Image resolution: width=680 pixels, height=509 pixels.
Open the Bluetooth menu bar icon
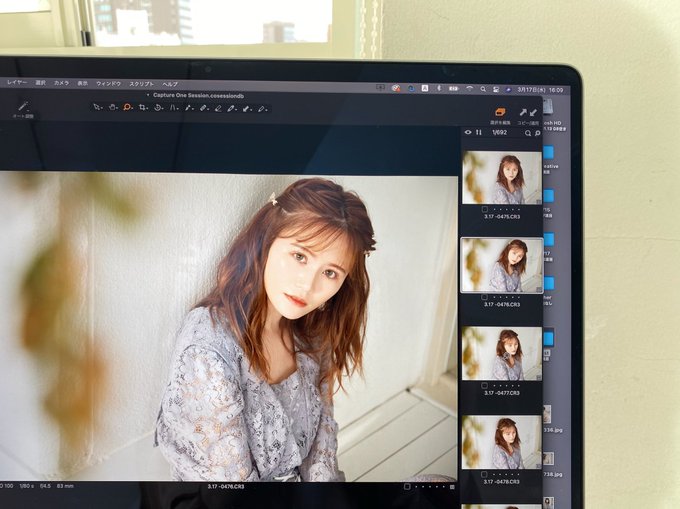[x=438, y=88]
